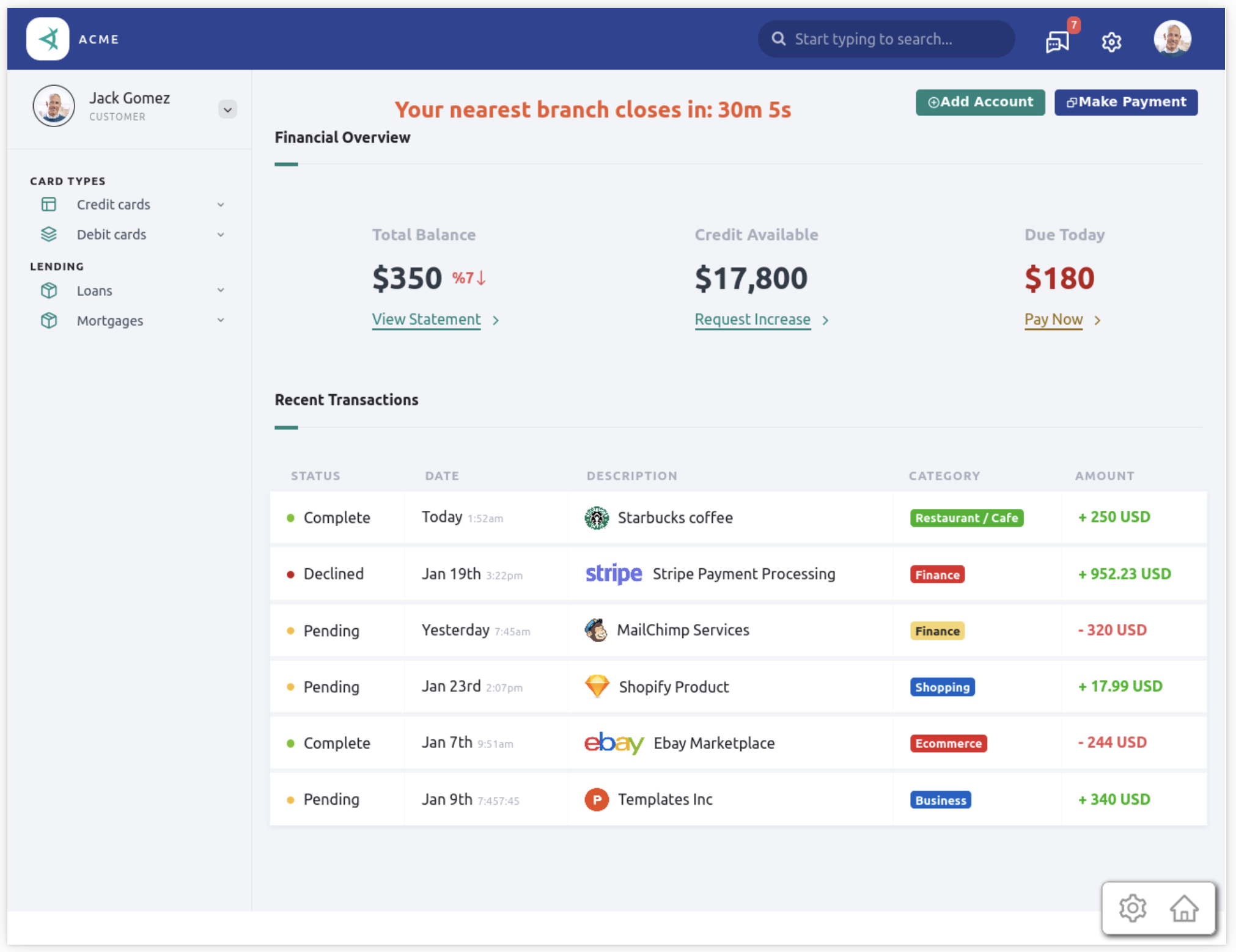The height and width of the screenshot is (952, 1236).
Task: Open settings gear in top header
Action: (x=1111, y=42)
